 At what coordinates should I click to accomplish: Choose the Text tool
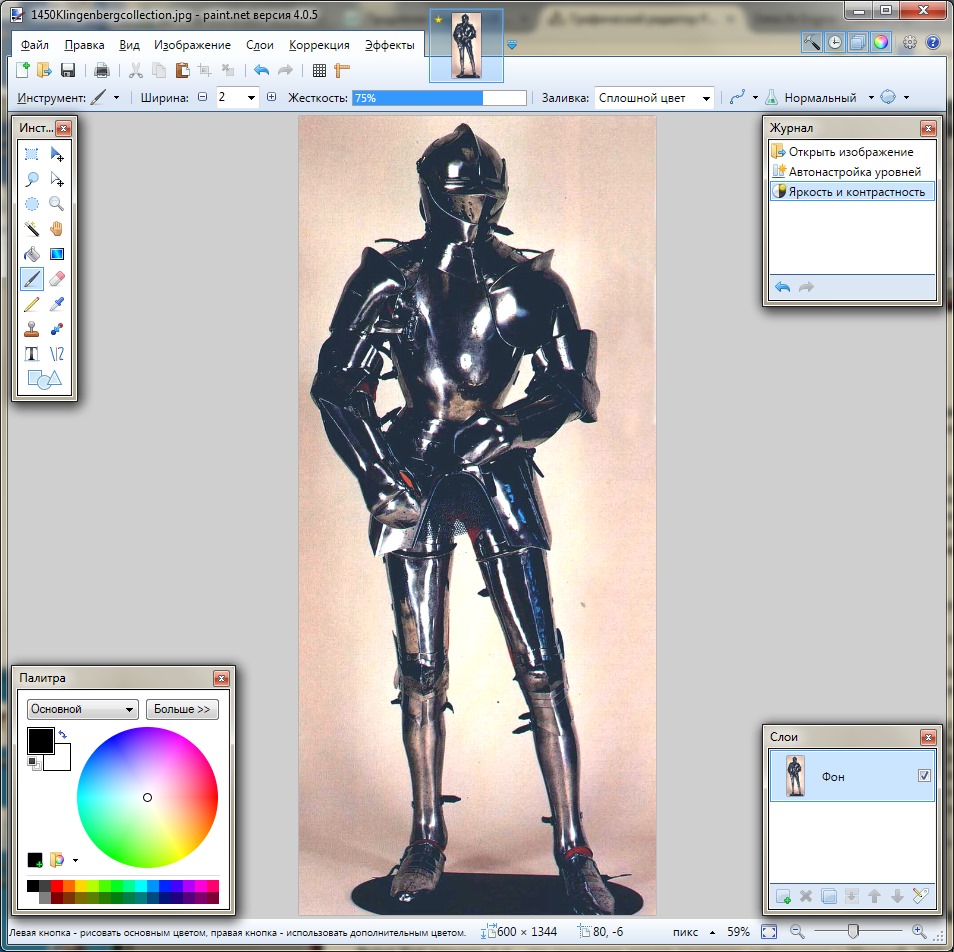coord(32,353)
